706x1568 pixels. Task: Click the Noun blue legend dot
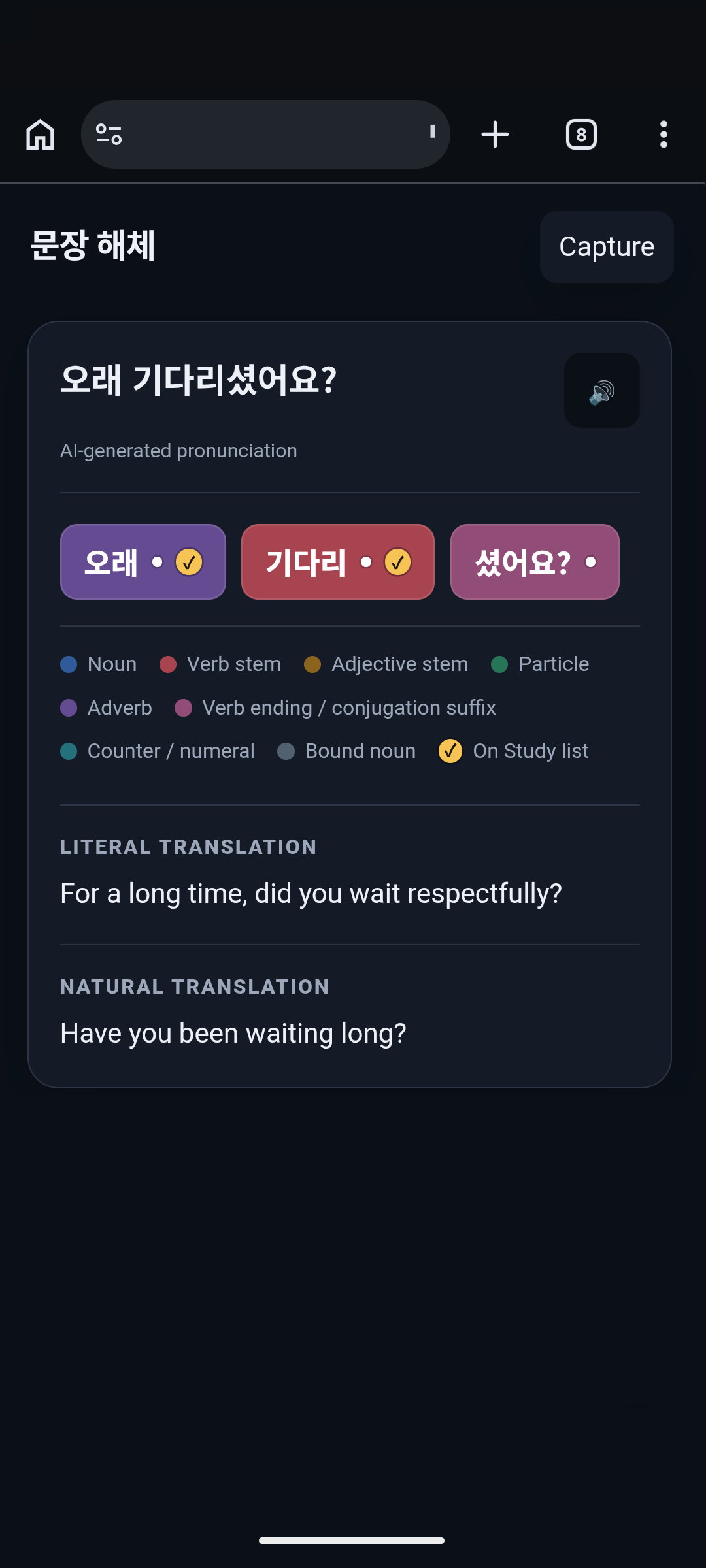(69, 664)
